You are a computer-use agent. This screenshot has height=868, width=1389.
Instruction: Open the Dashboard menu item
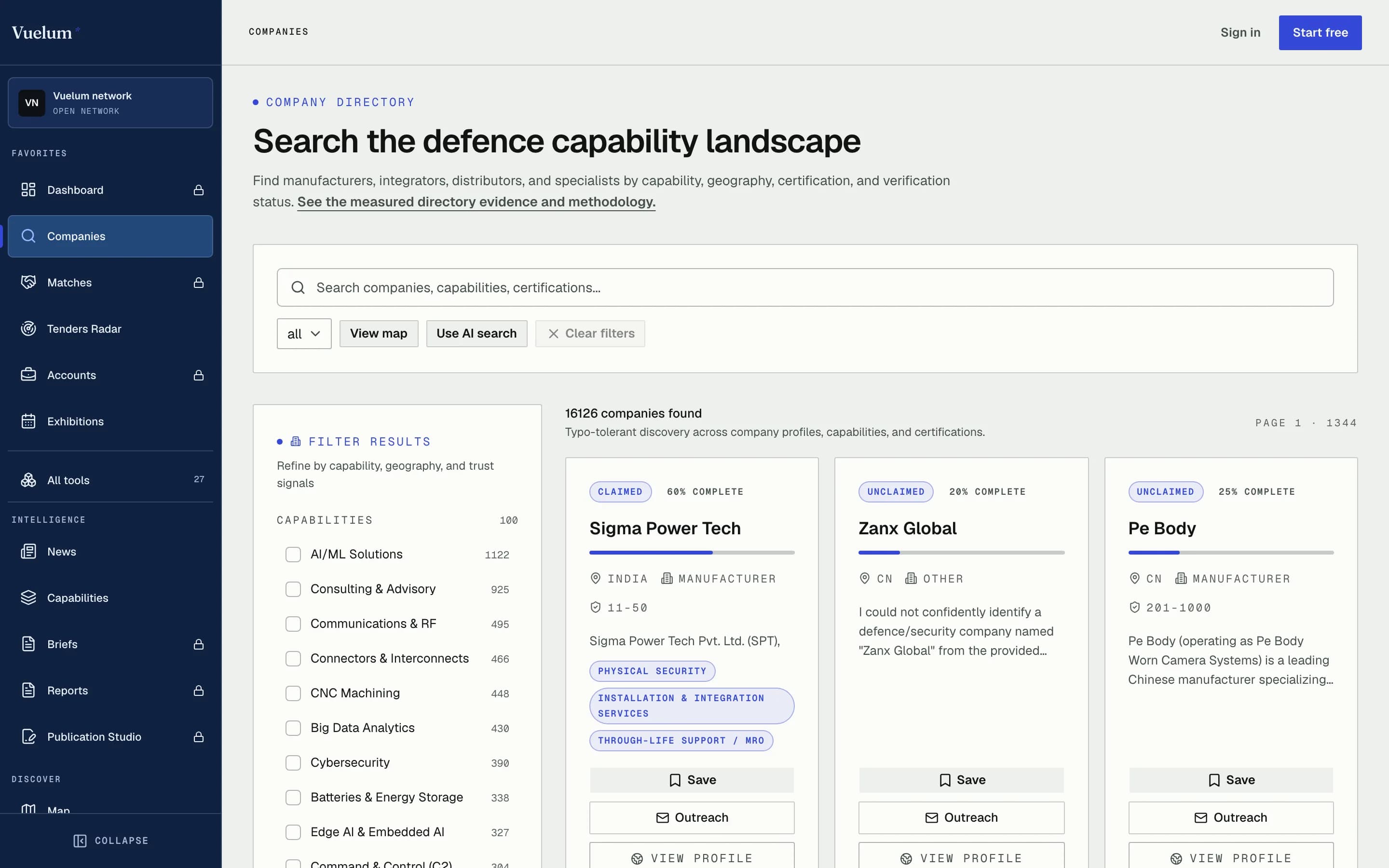tap(110, 190)
